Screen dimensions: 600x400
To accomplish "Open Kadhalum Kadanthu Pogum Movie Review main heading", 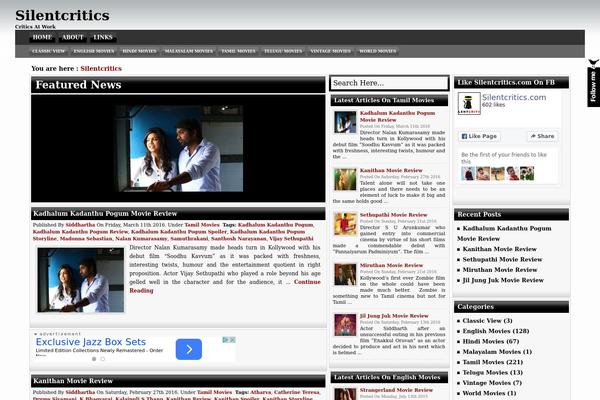I will pyautogui.click(x=105, y=214).
